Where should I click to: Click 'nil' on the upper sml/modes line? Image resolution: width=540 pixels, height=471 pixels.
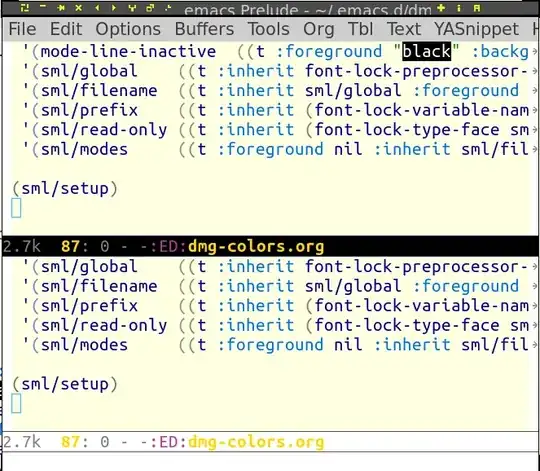[x=348, y=149]
